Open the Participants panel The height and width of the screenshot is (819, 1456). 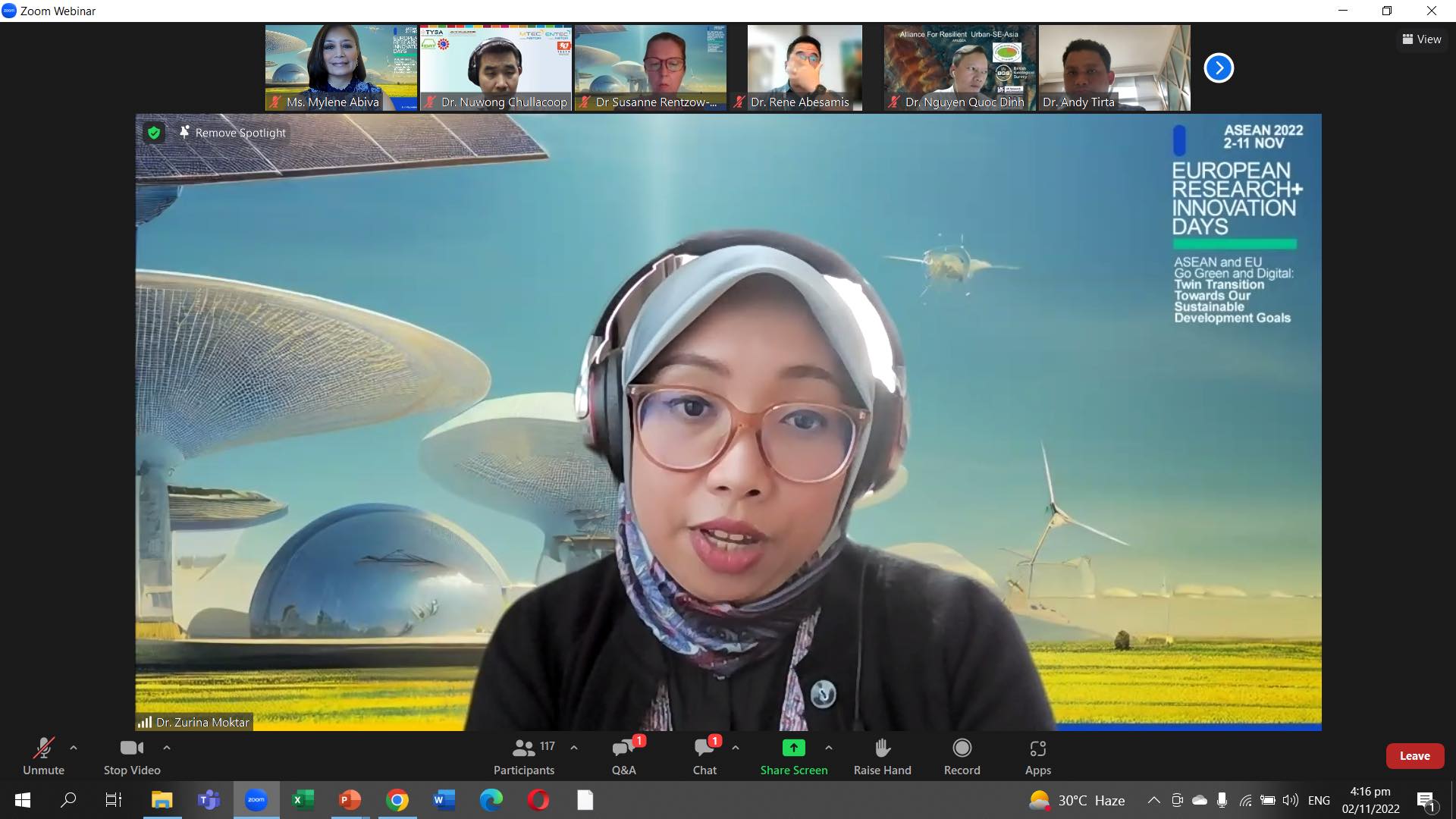(524, 757)
